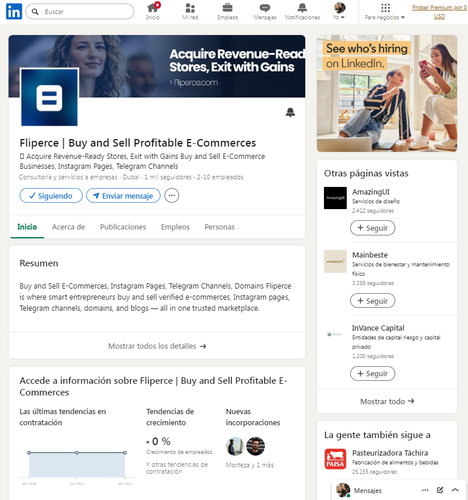468x500 pixels.
Task: Click the 1 mil seguidores text
Action: click(x=168, y=177)
